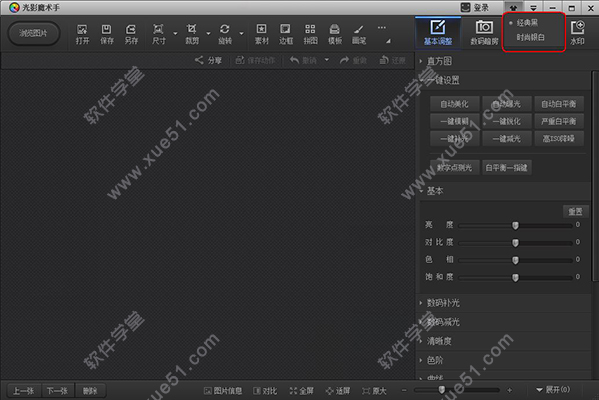Select the 裁剪 crop tool icon
The height and width of the screenshot is (400, 599).
(x=192, y=34)
